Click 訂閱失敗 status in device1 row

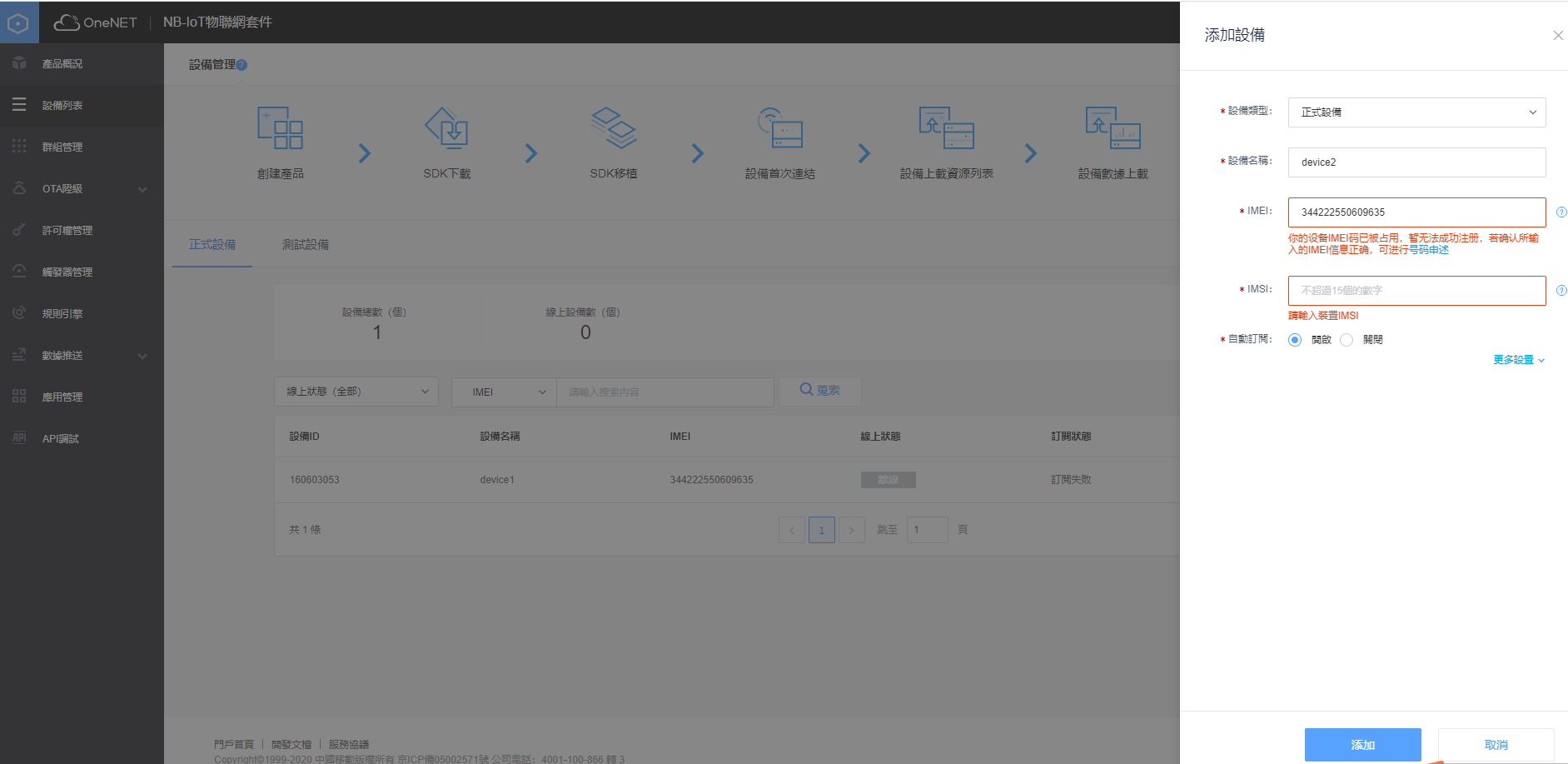pyautogui.click(x=1071, y=480)
